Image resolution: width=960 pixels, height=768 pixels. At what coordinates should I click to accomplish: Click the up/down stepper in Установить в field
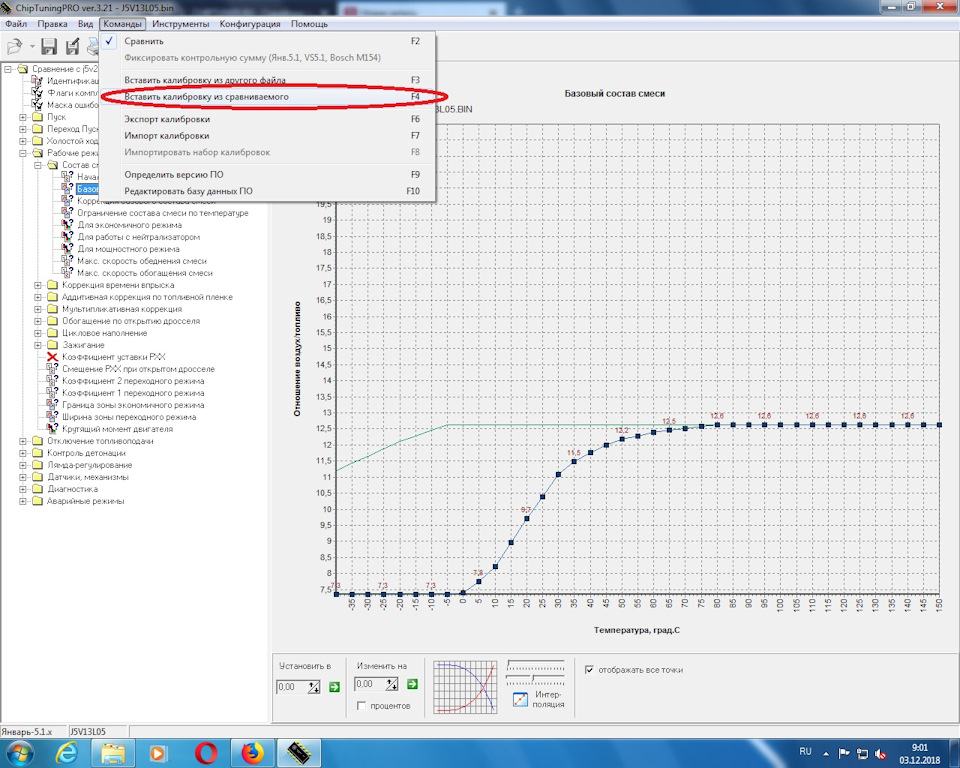[314, 687]
